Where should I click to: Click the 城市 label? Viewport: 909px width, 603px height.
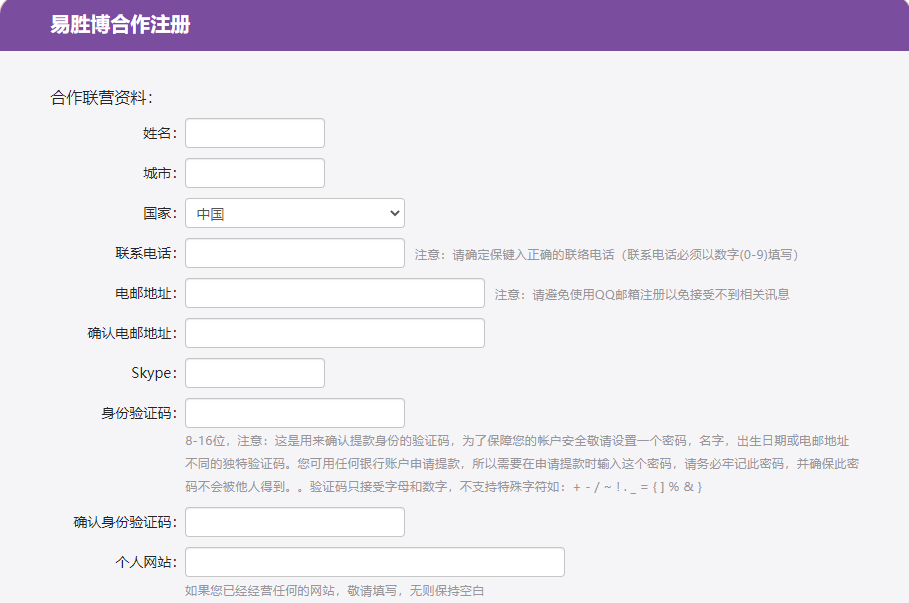point(160,173)
